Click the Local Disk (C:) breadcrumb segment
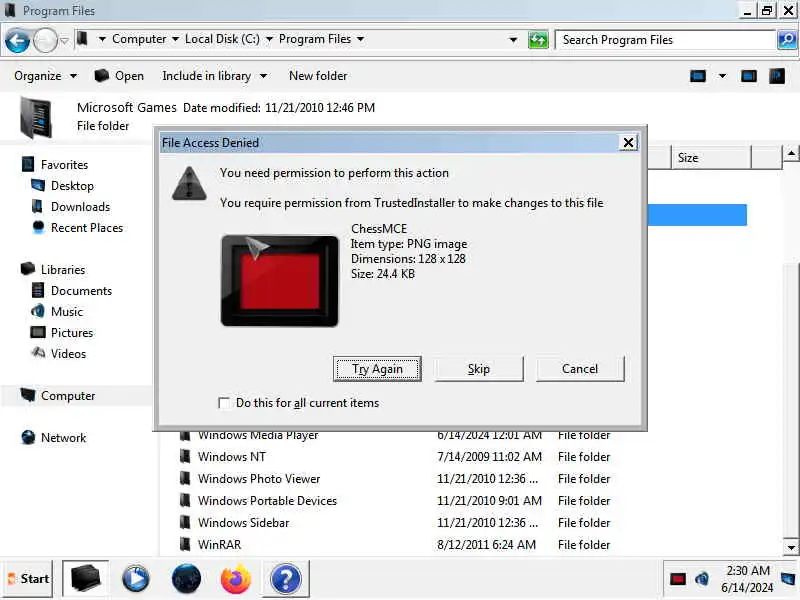 222,39
